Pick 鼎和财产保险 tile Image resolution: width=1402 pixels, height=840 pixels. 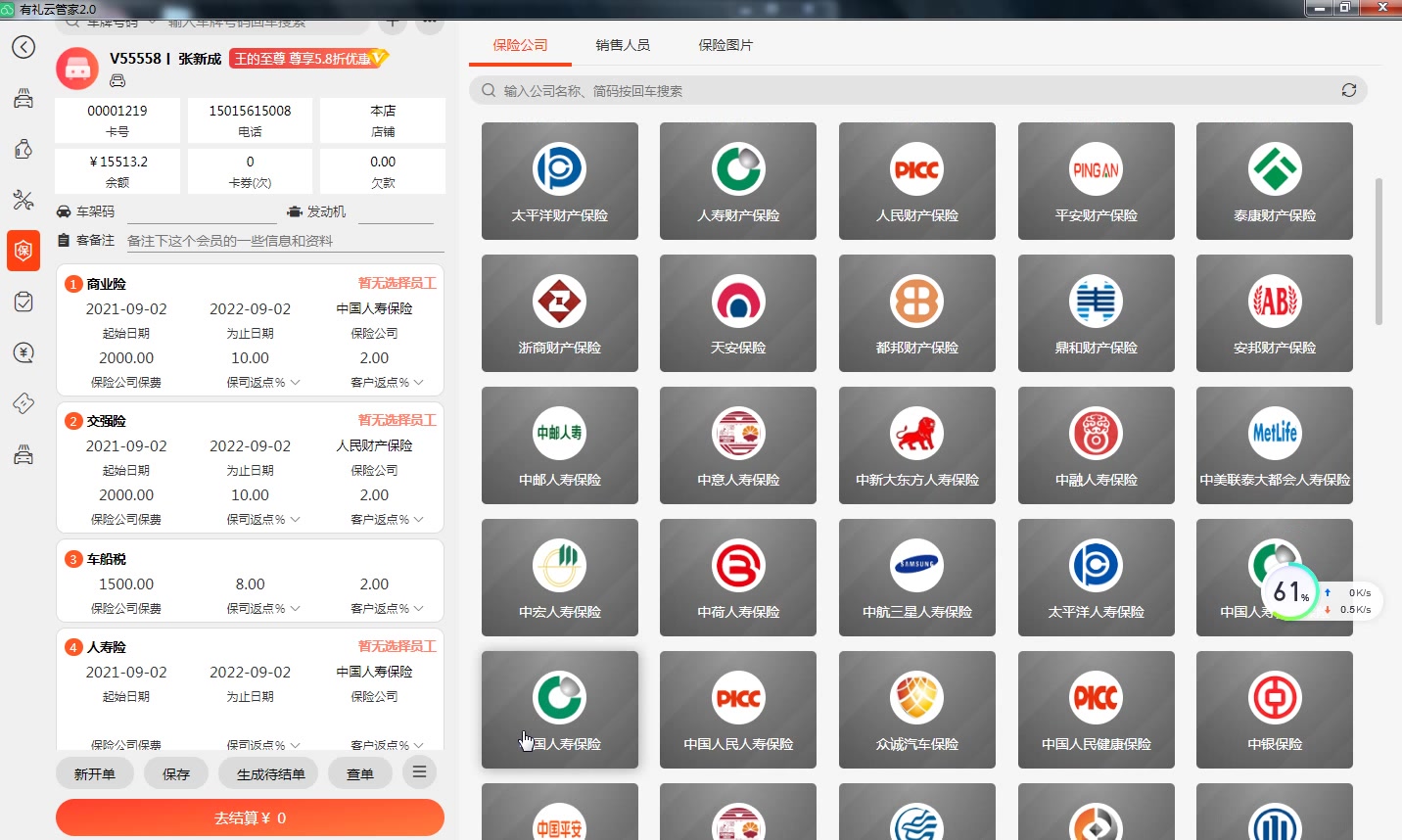point(1097,313)
